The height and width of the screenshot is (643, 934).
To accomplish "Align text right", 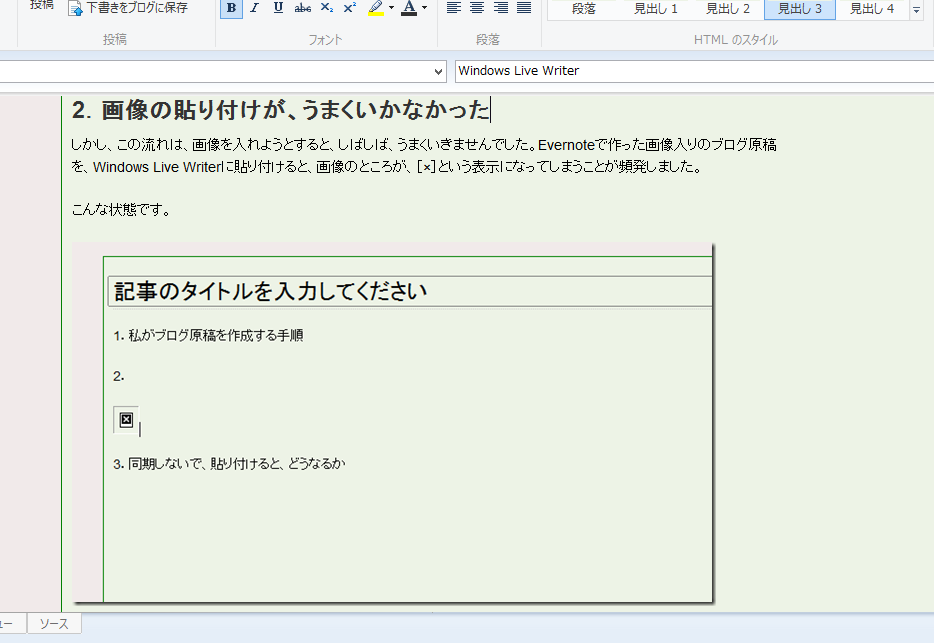I will pos(501,8).
